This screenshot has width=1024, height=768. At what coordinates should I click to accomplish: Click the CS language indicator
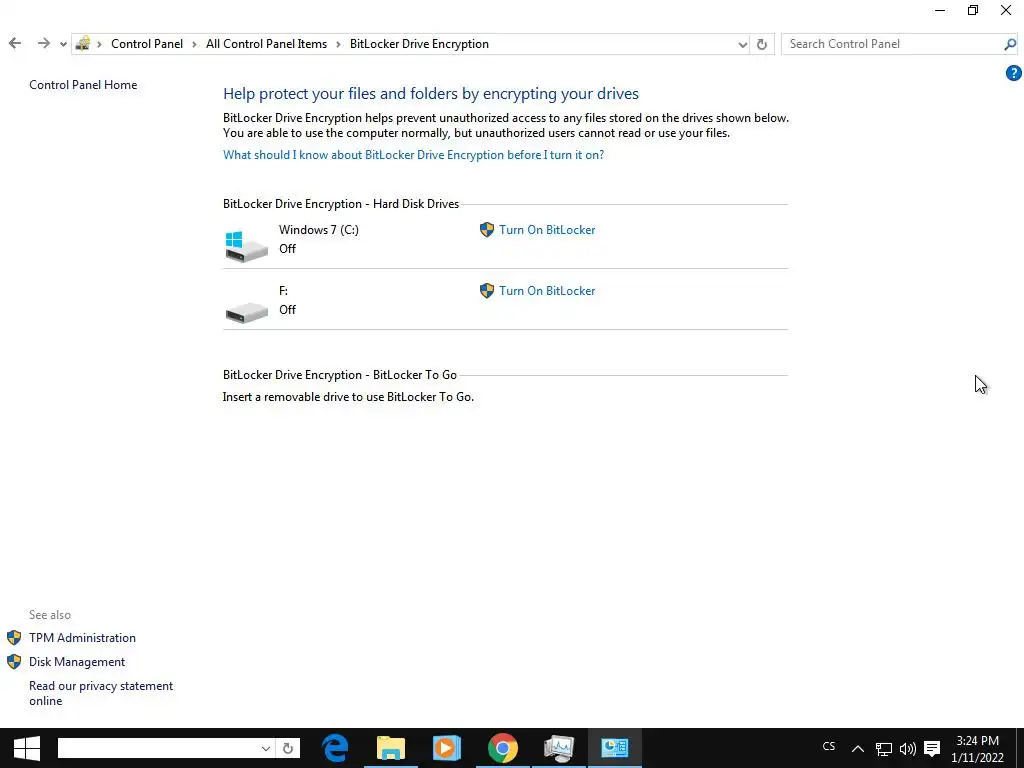829,746
